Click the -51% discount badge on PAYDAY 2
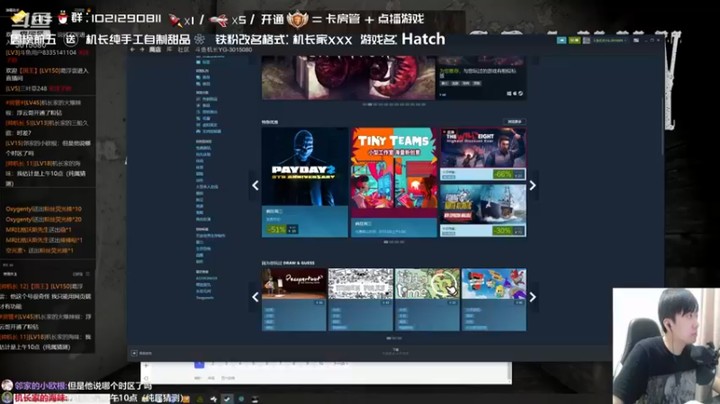The width and height of the screenshot is (720, 404). pos(276,229)
